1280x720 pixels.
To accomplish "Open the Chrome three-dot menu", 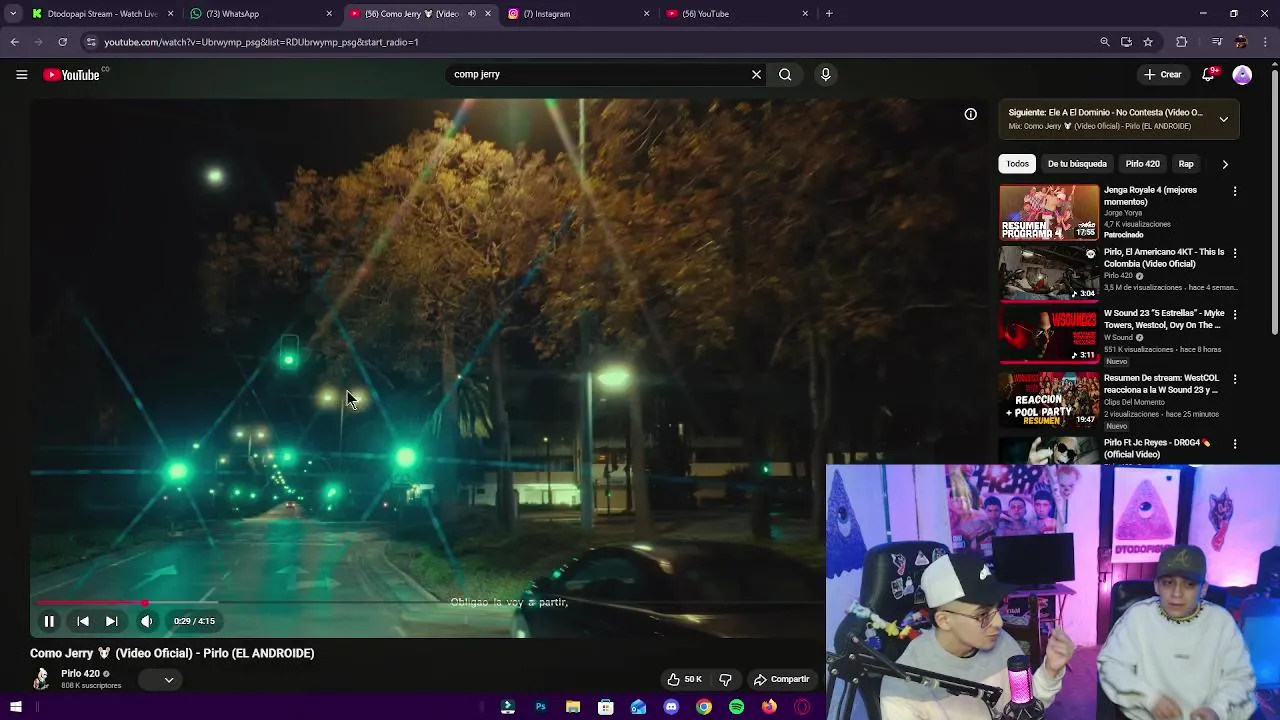I will pyautogui.click(x=1266, y=42).
